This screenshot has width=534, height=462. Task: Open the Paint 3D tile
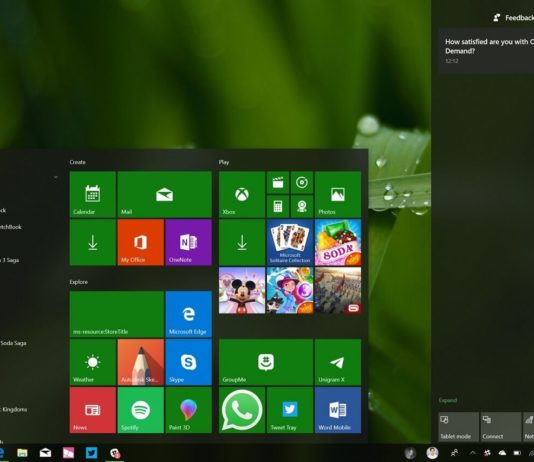(x=188, y=410)
